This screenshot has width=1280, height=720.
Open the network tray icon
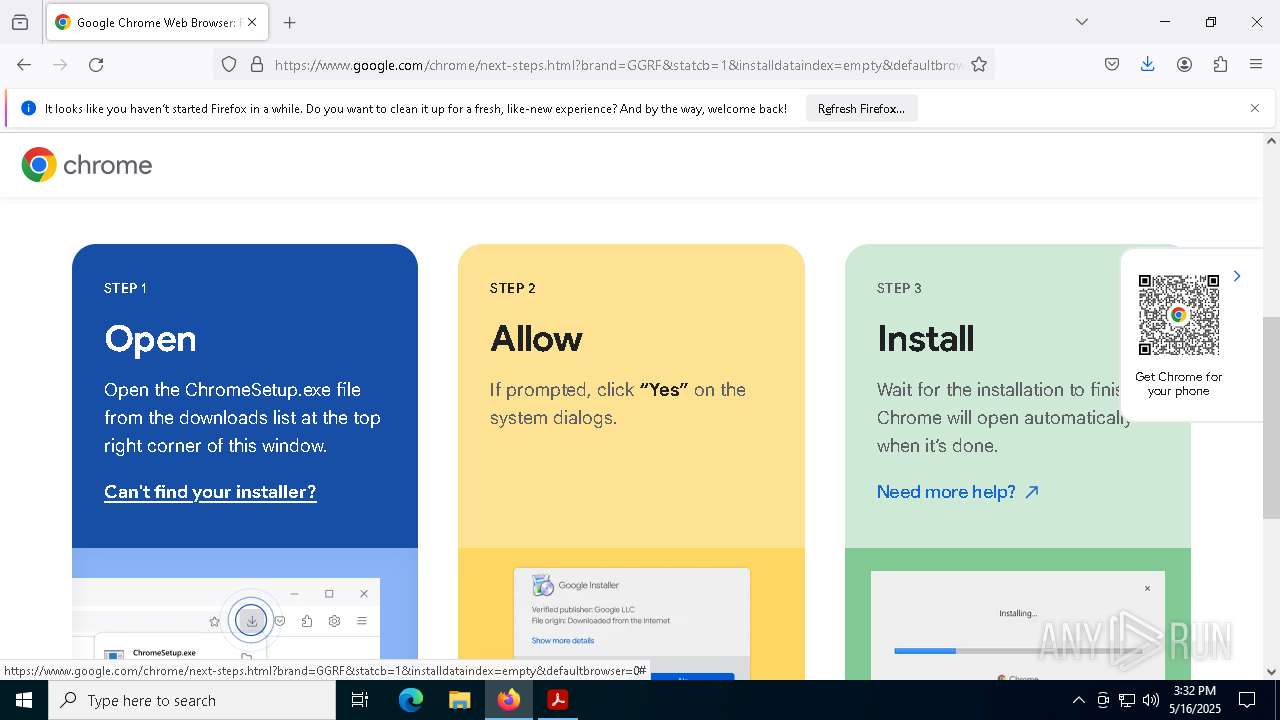click(1127, 700)
